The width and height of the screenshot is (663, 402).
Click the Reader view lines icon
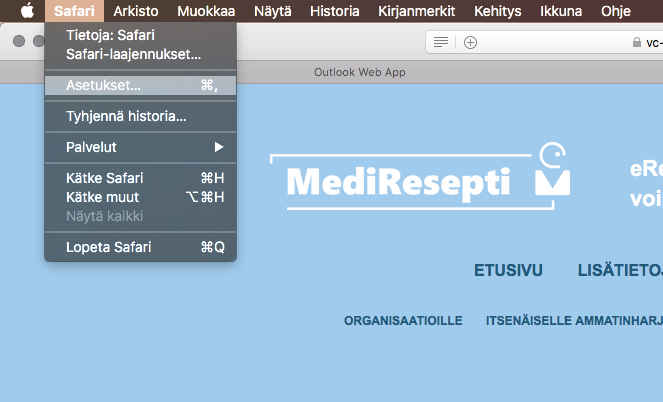(441, 42)
